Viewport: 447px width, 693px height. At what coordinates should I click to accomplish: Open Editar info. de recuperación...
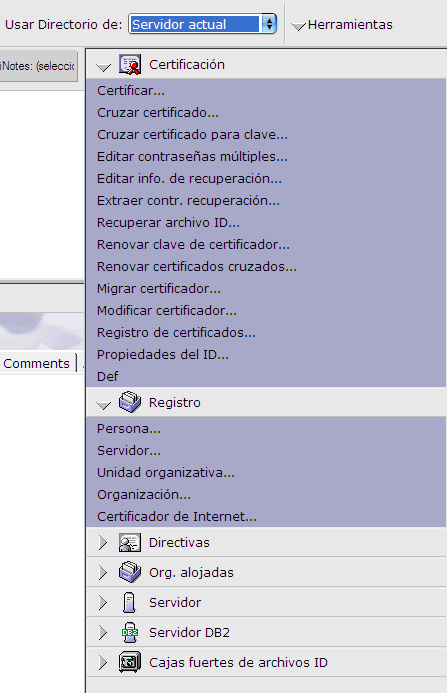189,179
